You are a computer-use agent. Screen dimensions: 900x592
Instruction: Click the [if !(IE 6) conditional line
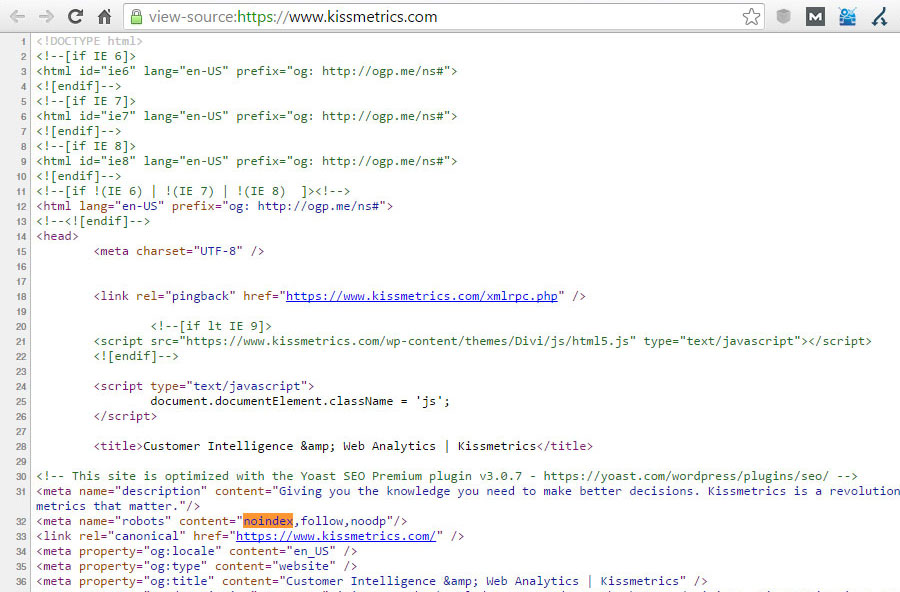pos(193,191)
